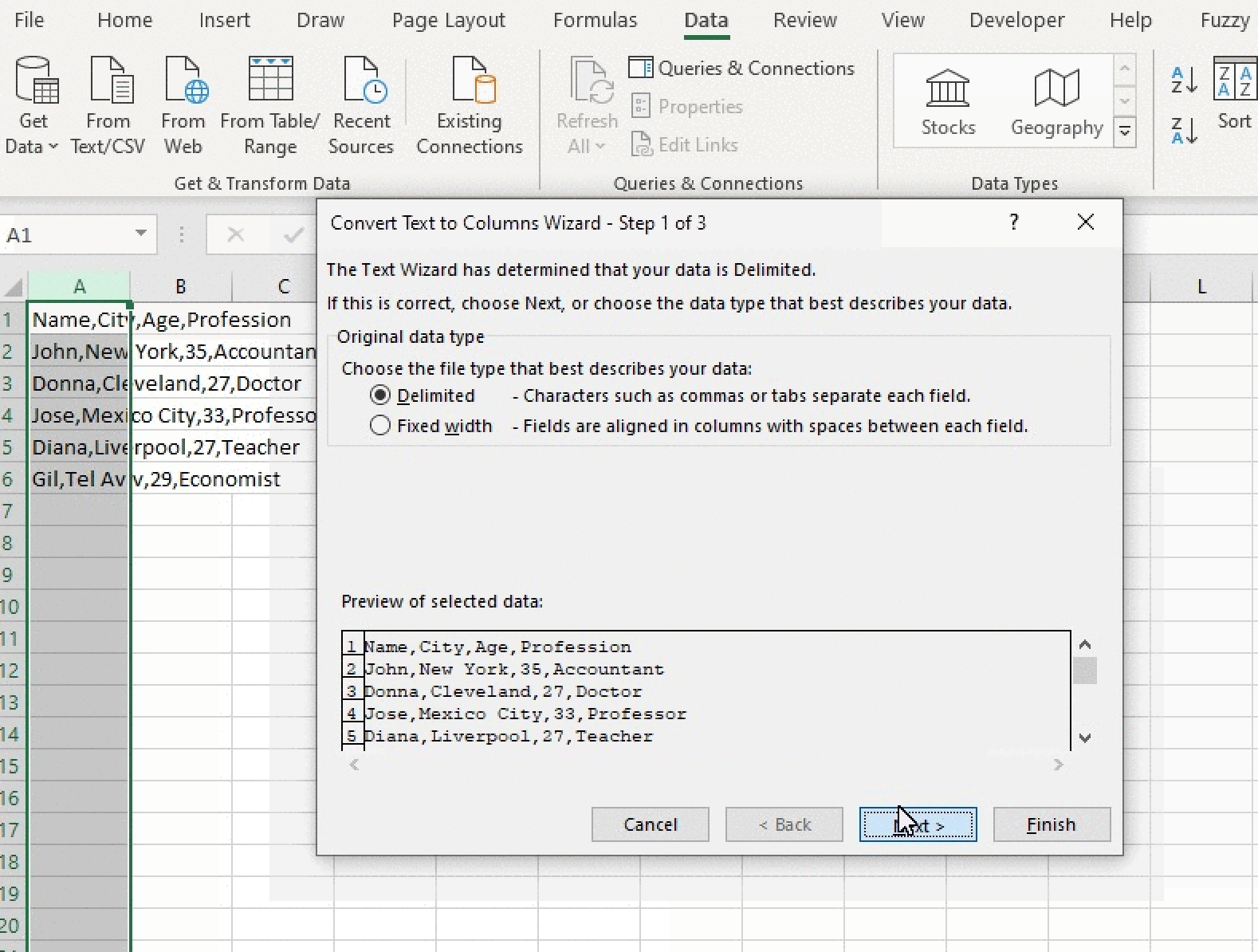Switch to the View tab
Image resolution: width=1258 pixels, height=952 pixels.
tap(902, 20)
